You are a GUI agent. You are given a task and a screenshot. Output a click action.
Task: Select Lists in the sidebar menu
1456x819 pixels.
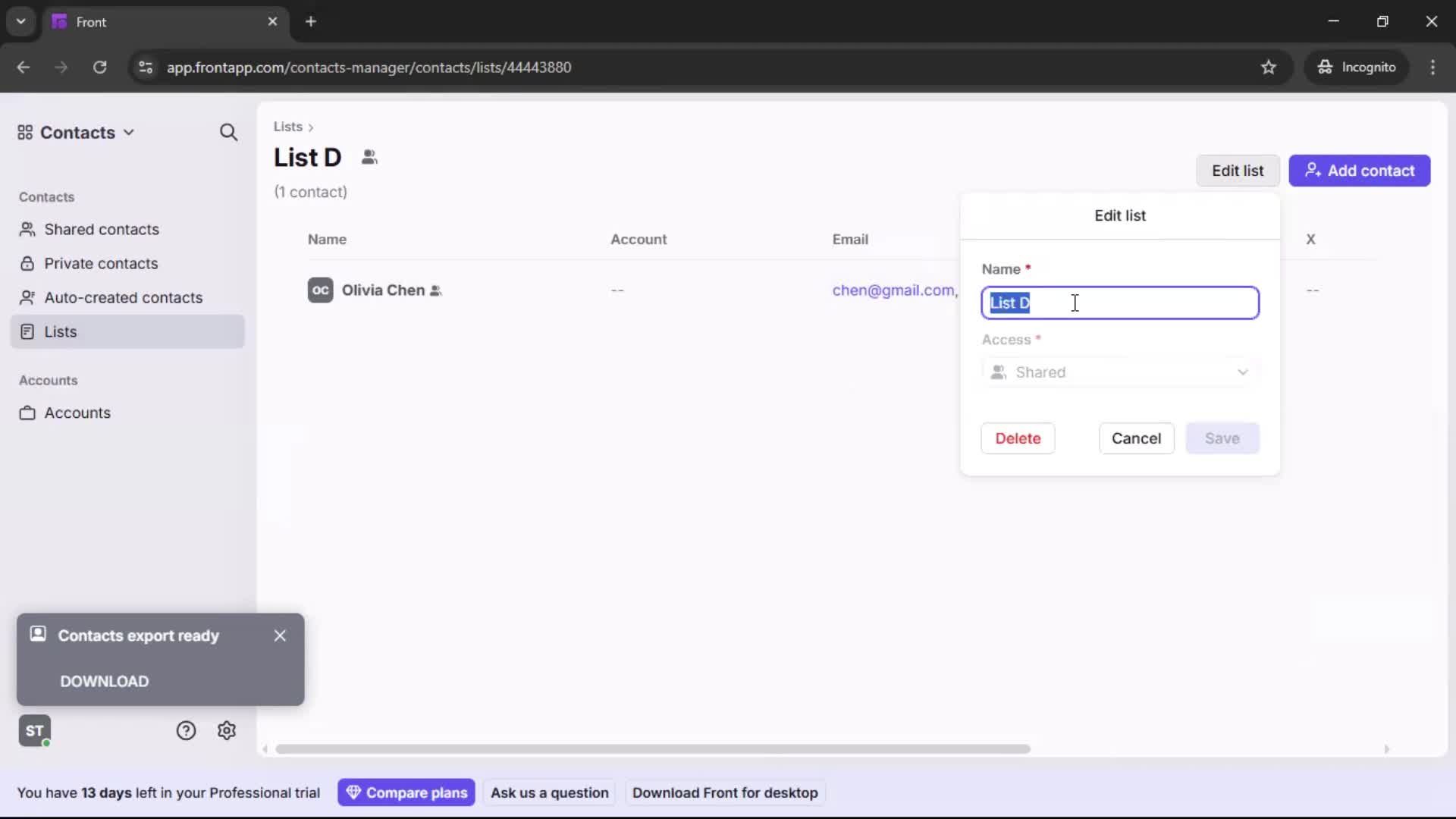tap(61, 331)
